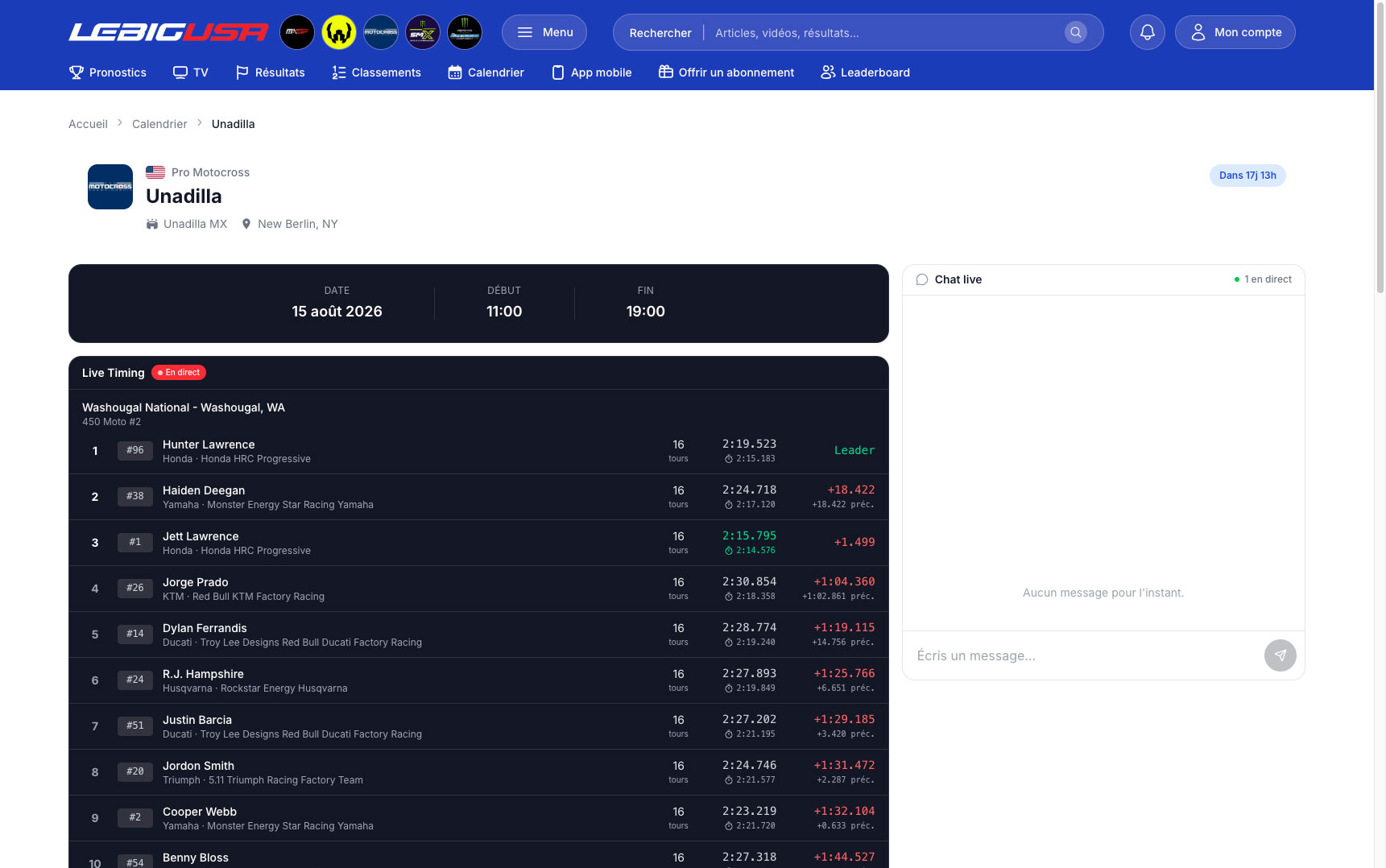Click the '1 en direct' viewer indicator
The height and width of the screenshot is (868, 1386).
click(x=1263, y=279)
